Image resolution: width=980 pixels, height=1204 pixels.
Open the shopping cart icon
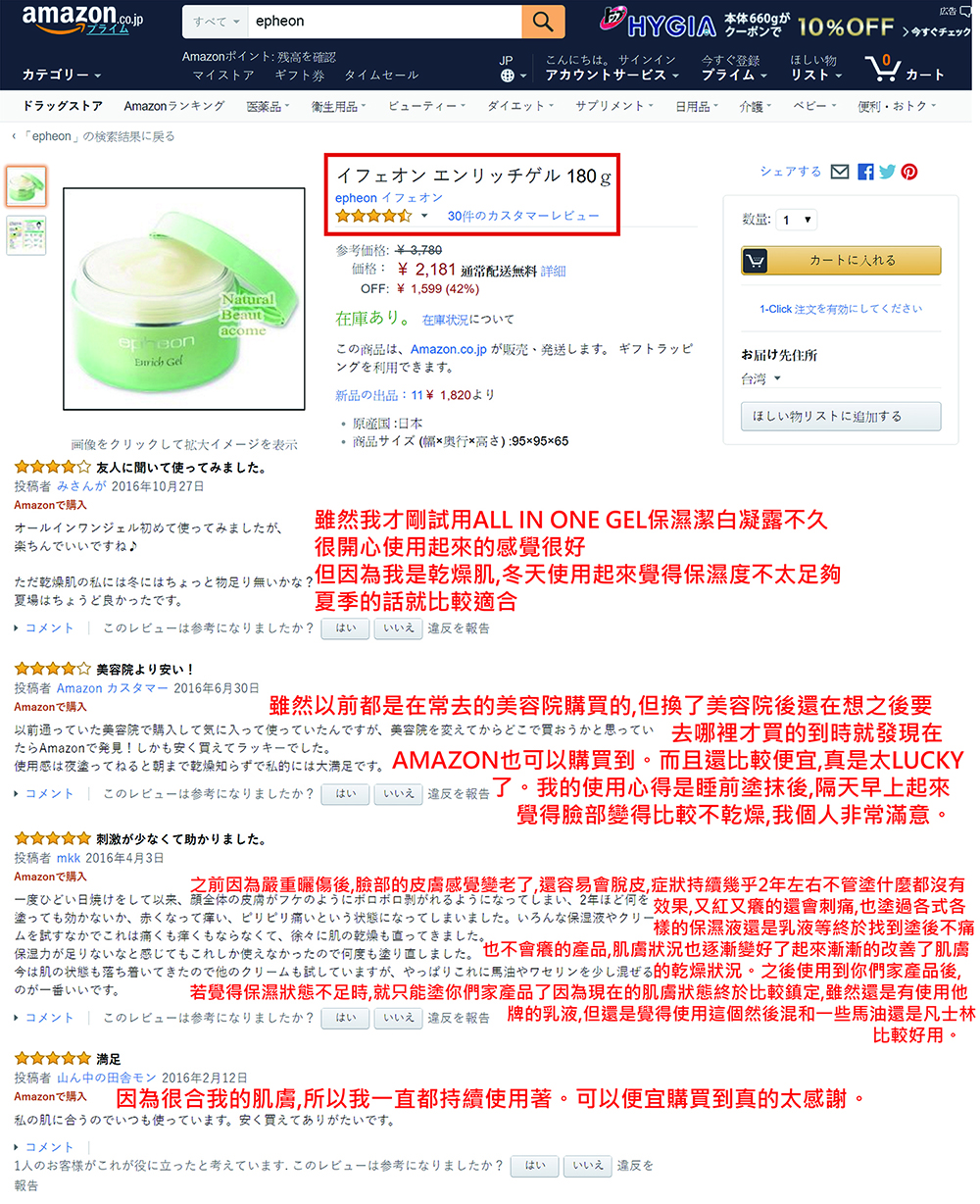tap(880, 69)
